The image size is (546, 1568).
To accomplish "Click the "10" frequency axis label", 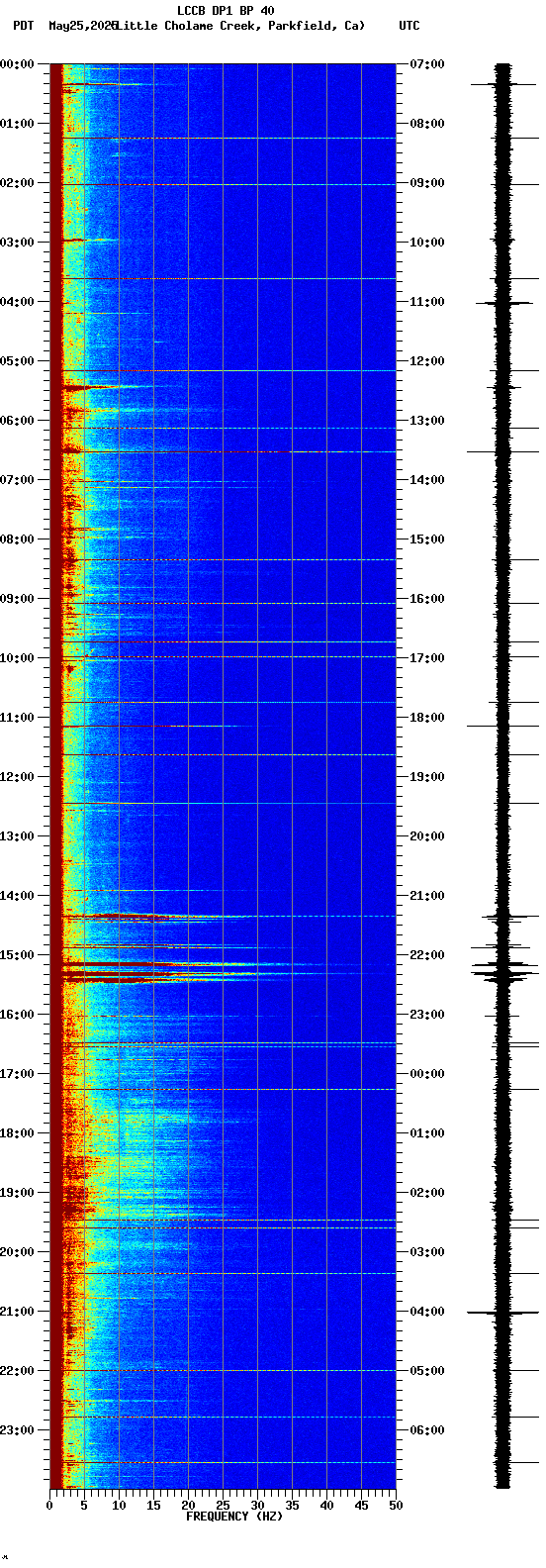I will pyautogui.click(x=119, y=1506).
